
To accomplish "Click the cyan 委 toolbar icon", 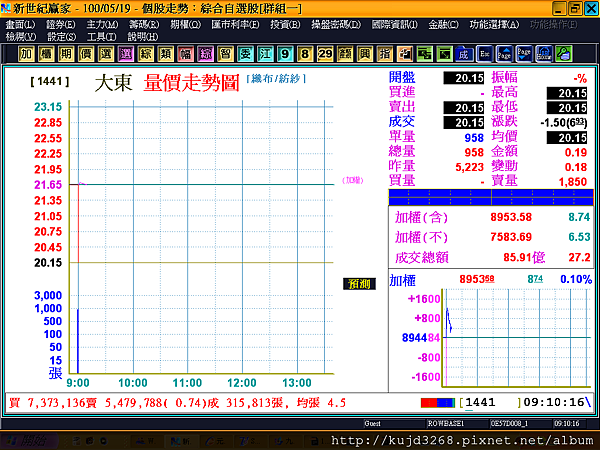I will pyautogui.click(x=245, y=54).
